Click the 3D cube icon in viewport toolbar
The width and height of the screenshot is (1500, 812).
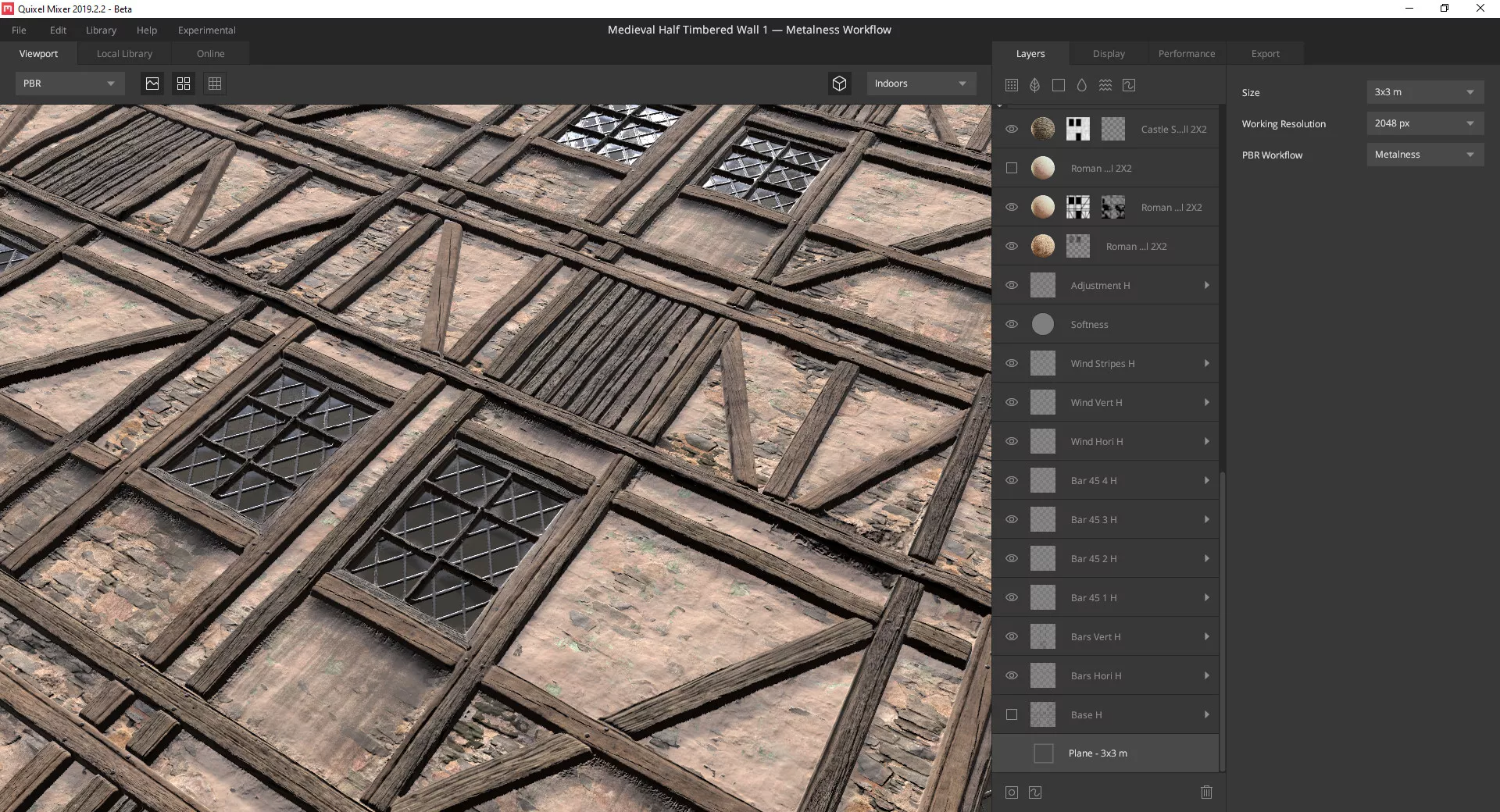tap(839, 84)
